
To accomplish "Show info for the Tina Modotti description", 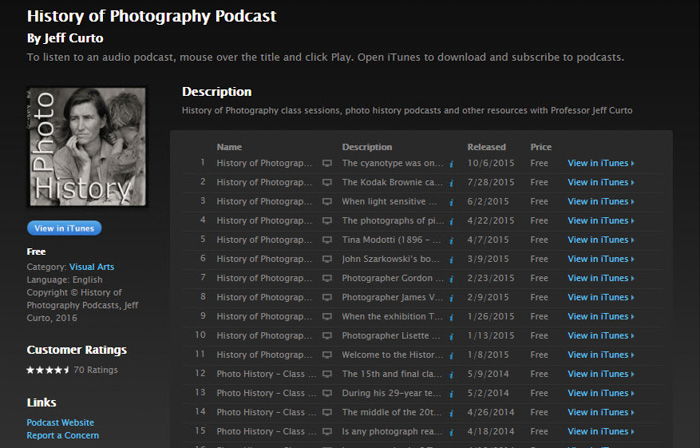I will click(x=451, y=241).
